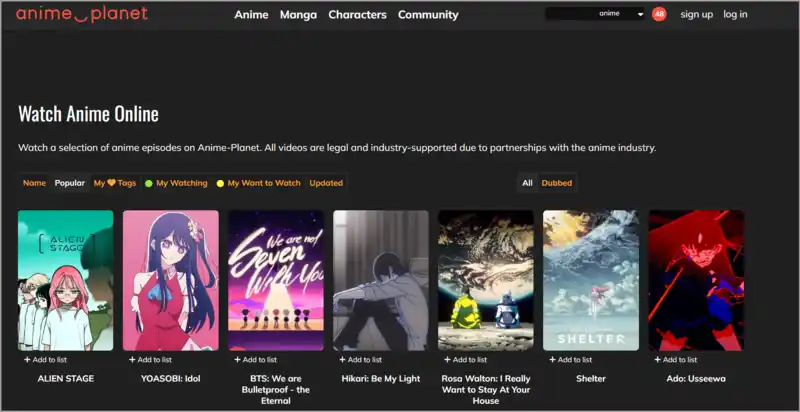Add Shelter to list

click(x=571, y=359)
